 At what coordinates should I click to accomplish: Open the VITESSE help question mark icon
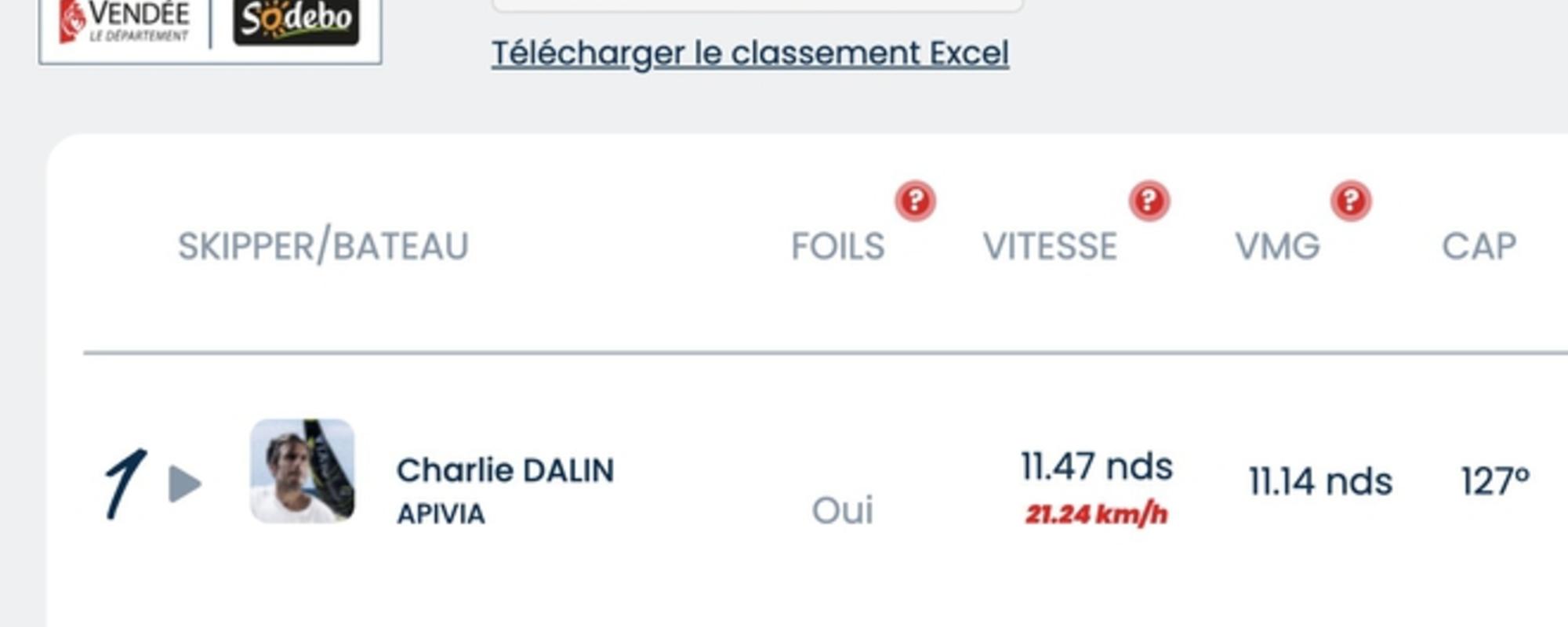1149,201
